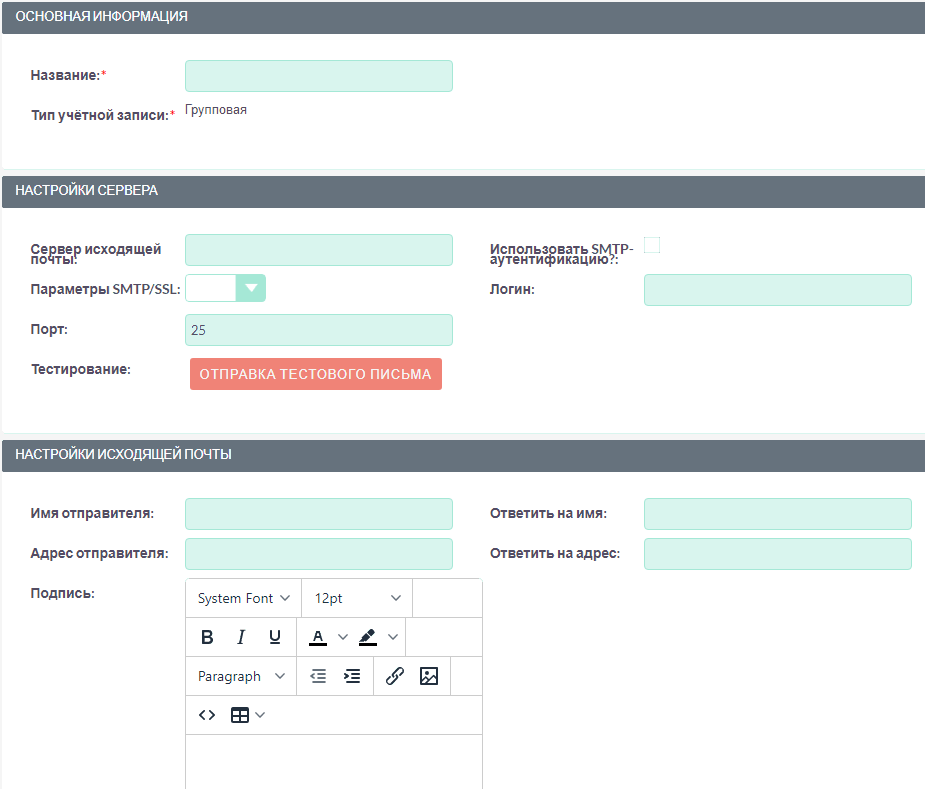Click the ОТПРАВКА ТЕСТОВОГО ПИСЬМА button
Viewport: 925px width, 789px height.
pos(316,374)
